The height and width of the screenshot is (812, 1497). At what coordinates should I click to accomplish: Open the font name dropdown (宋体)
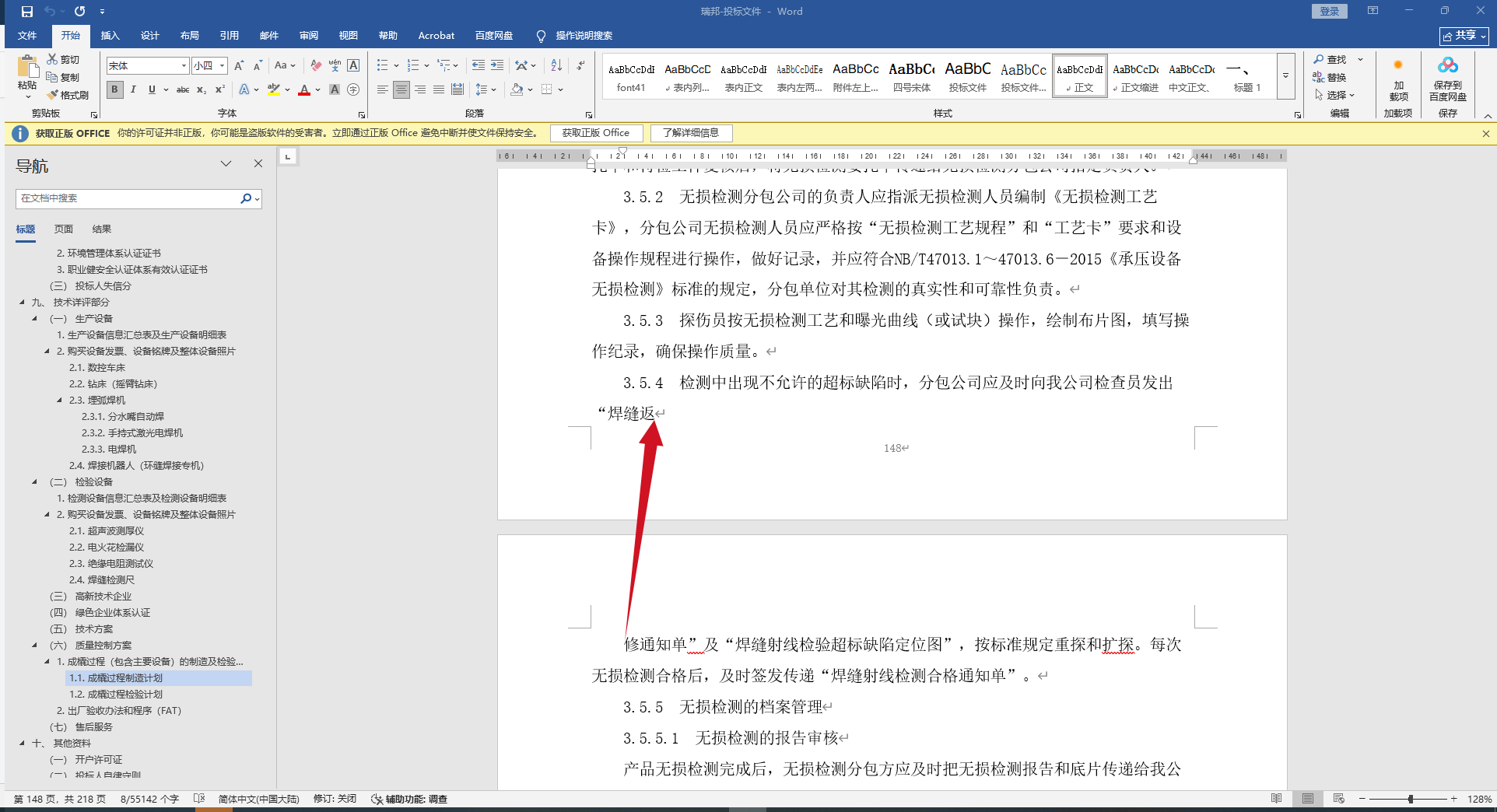[184, 66]
